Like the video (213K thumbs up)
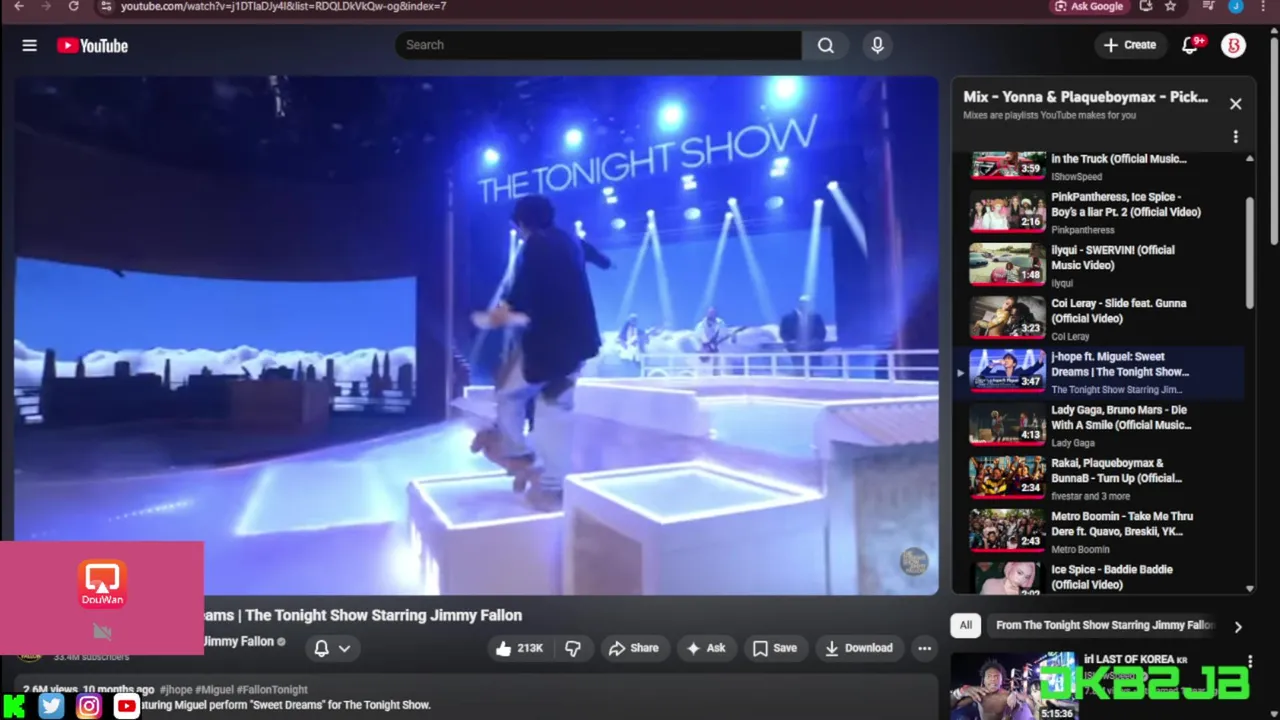 click(x=520, y=648)
